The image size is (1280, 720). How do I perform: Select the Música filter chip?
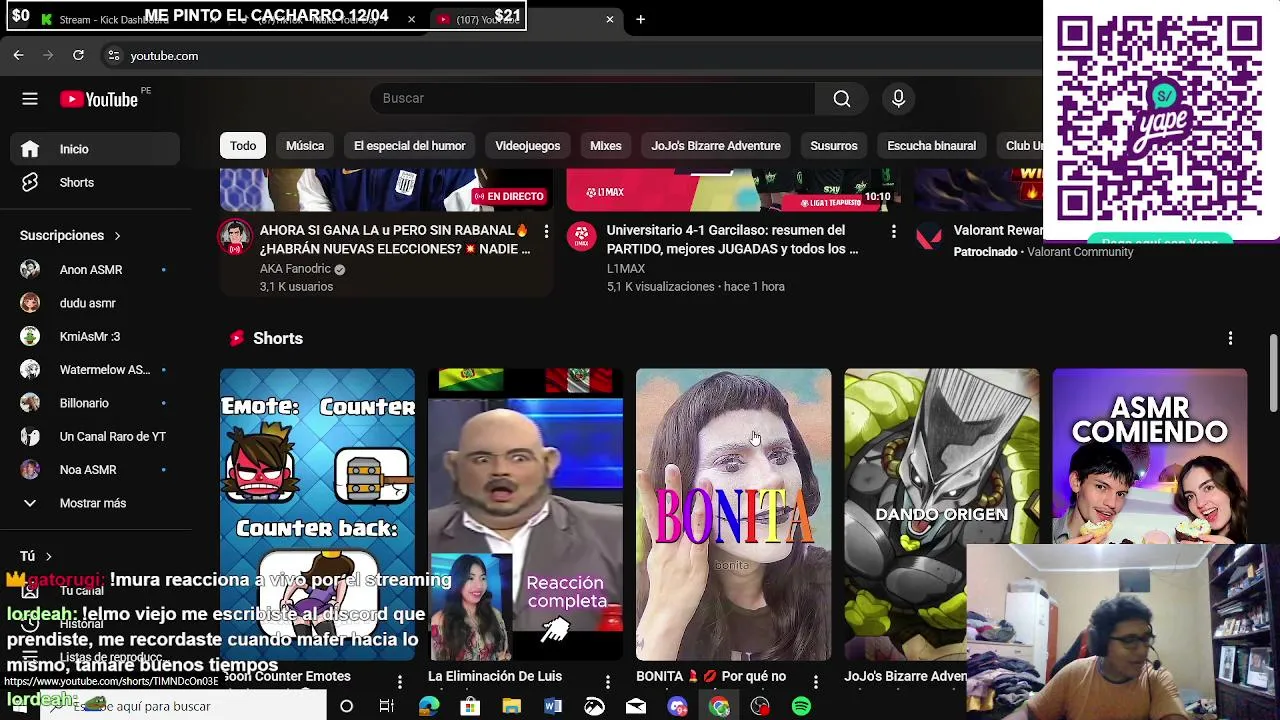pos(305,146)
